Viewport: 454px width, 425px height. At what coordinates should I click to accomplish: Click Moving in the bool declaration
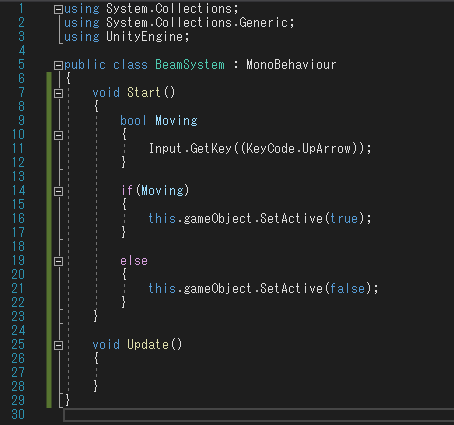point(176,120)
